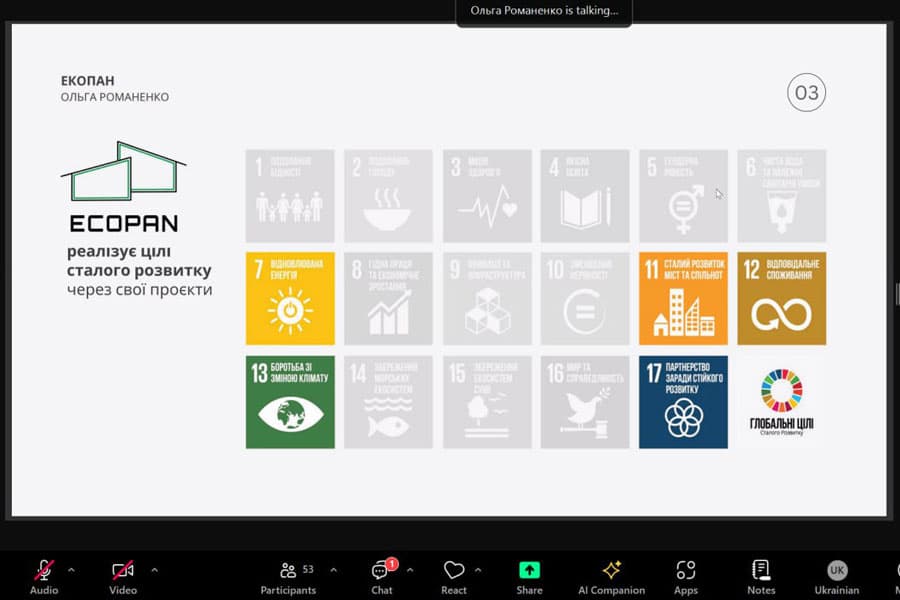Click the green Share screen button
Image resolution: width=900 pixels, height=600 pixels.
click(529, 577)
